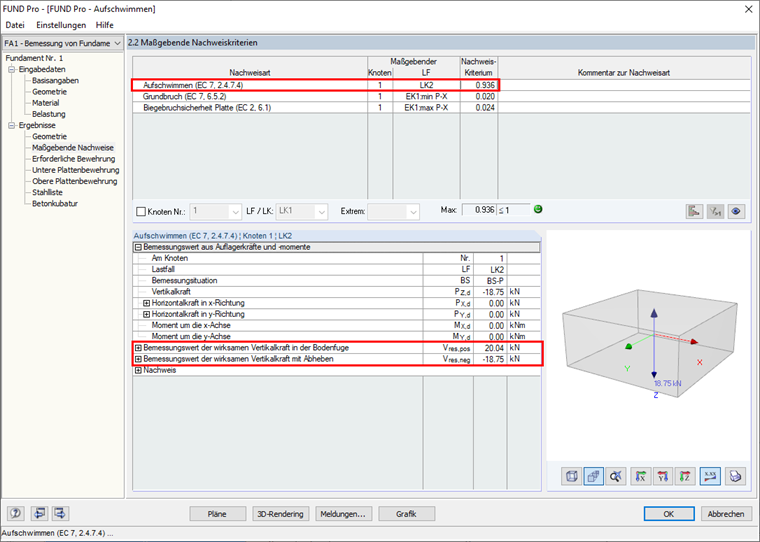
Task: Expand Horizontalkraft in y-Richtung row
Action: [x=146, y=314]
